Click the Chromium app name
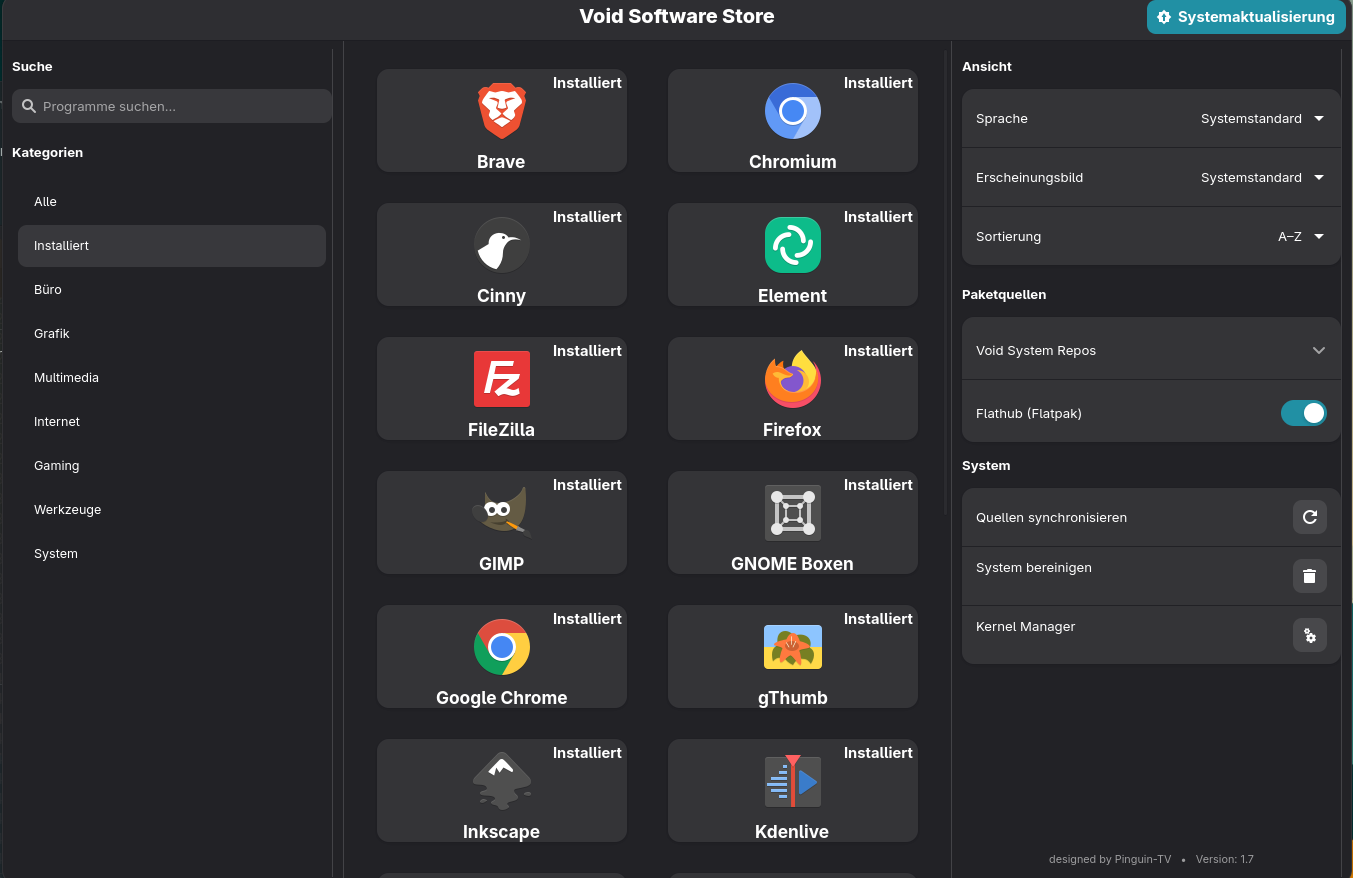 tap(793, 162)
